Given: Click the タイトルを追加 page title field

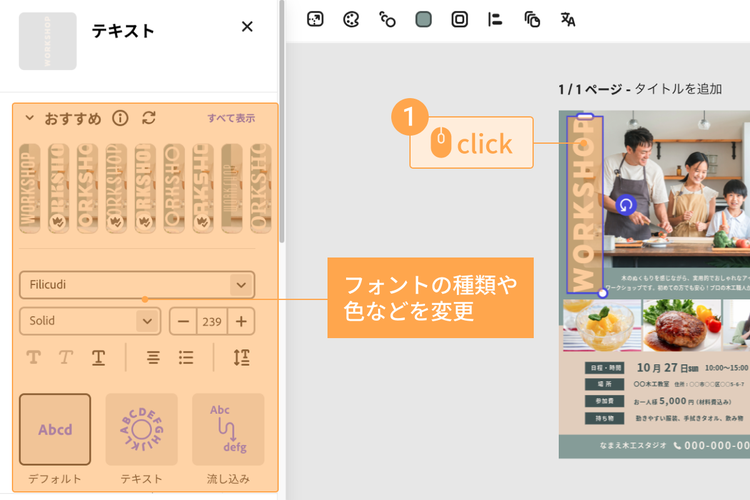Looking at the screenshot, I should point(678,89).
